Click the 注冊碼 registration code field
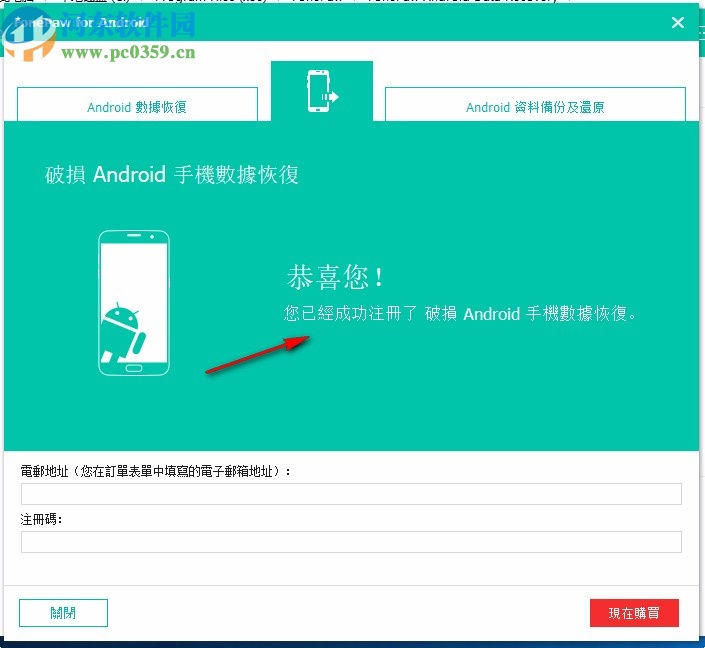Image resolution: width=705 pixels, height=648 pixels. click(351, 542)
